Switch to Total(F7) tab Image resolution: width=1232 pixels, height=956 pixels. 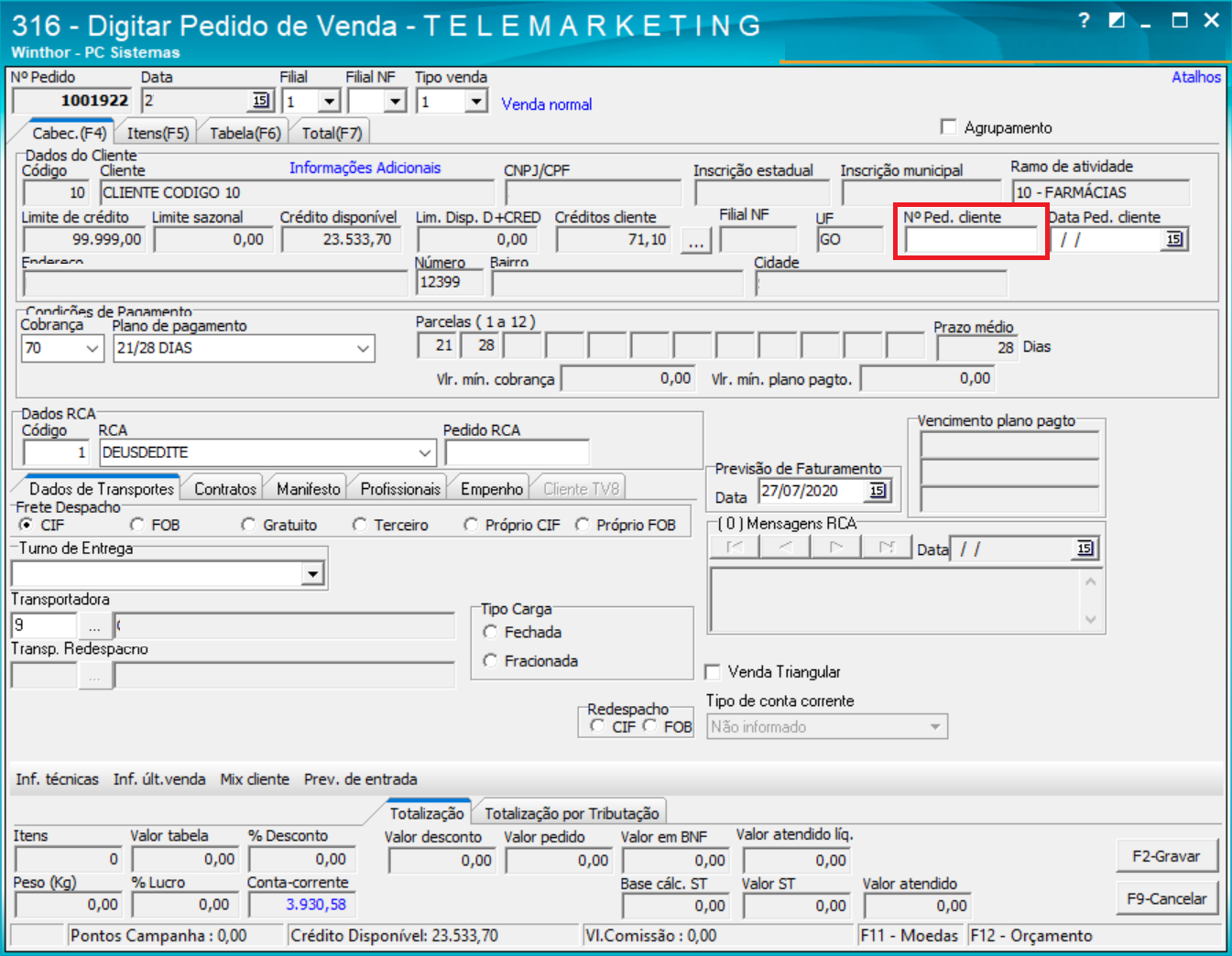point(332,133)
